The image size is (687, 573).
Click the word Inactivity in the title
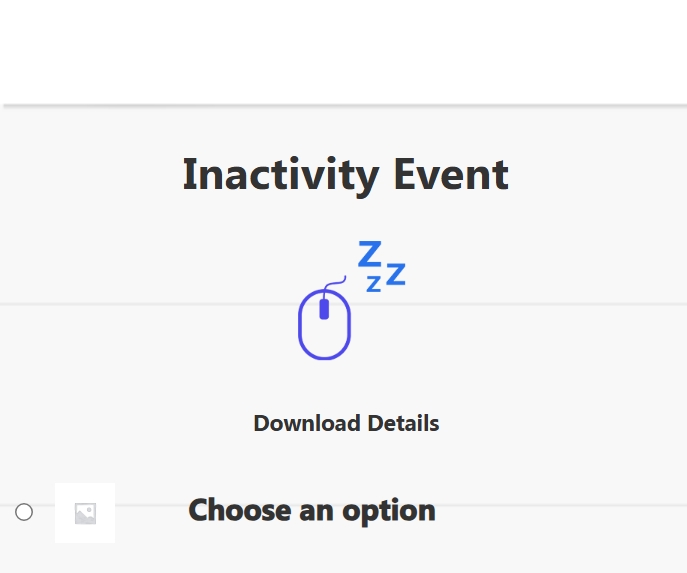(281, 175)
